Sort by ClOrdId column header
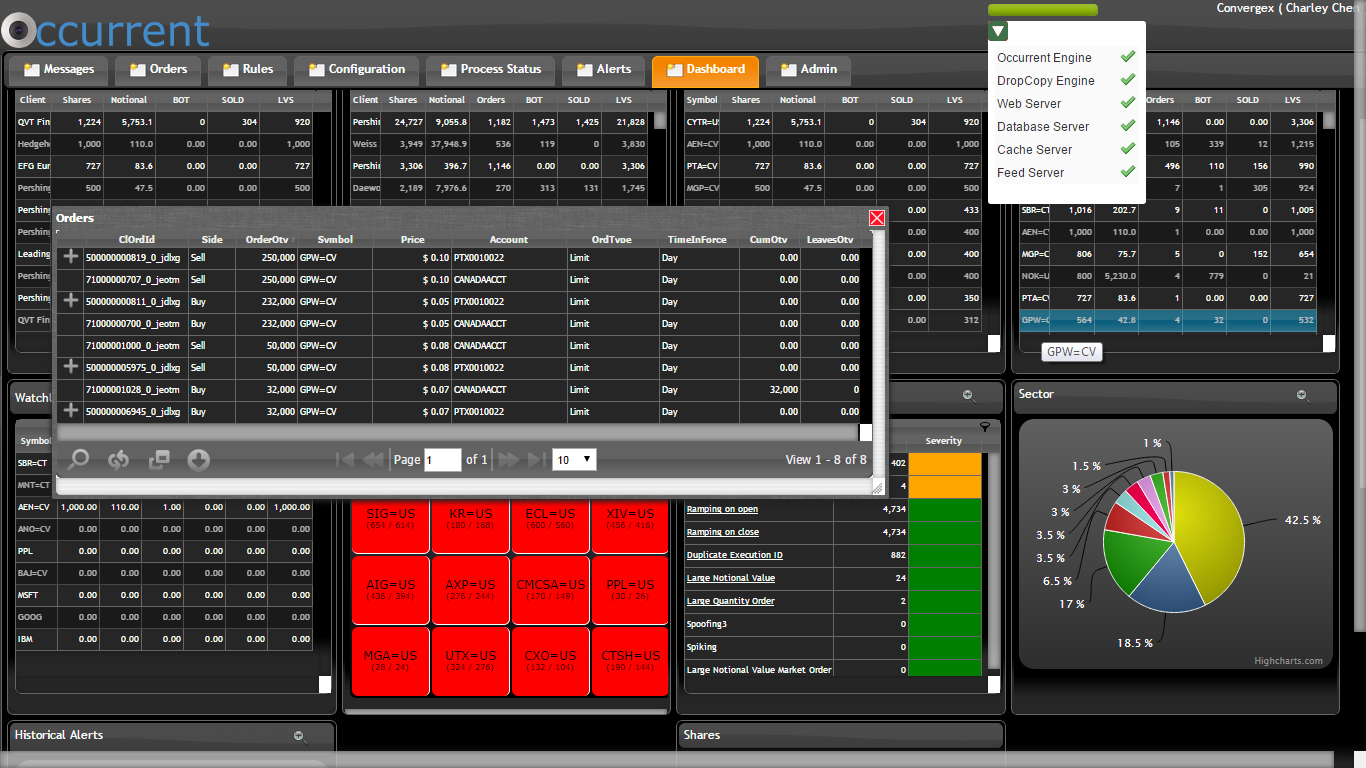This screenshot has width=1366, height=768. 136,240
